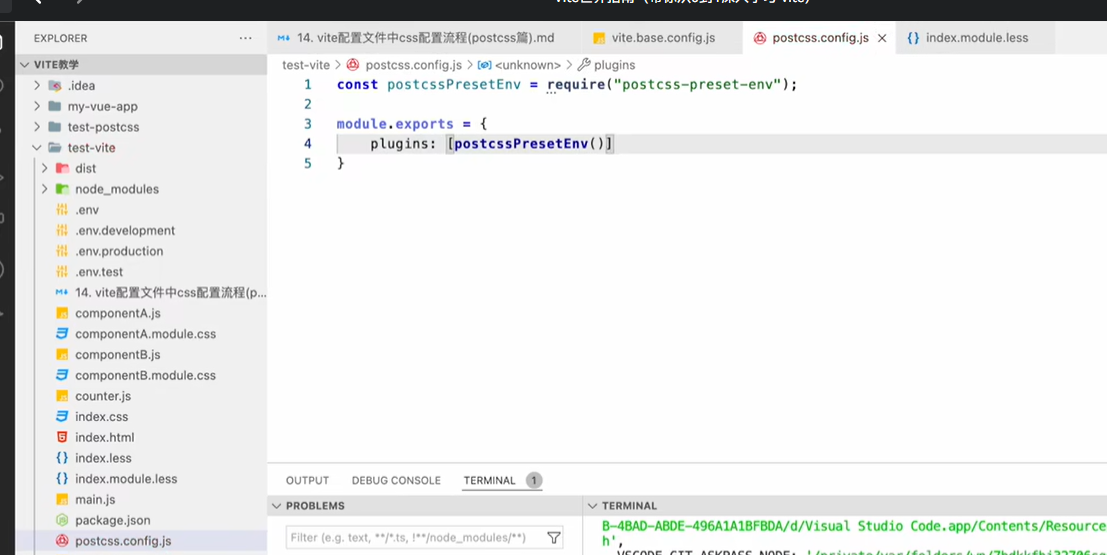Click the plugins breadcrumb segment
Screen dimensions: 1107x555
[x=614, y=65]
